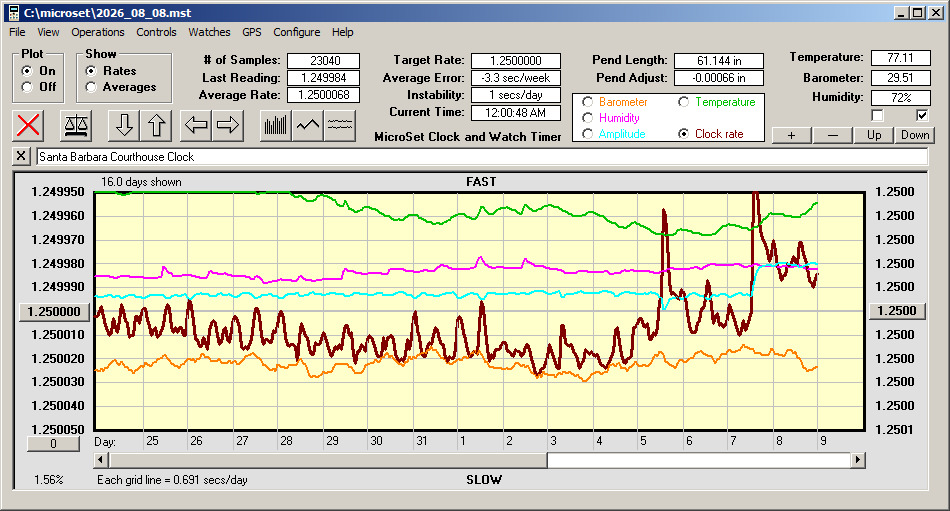The height and width of the screenshot is (511, 950).
Task: Untick the checked box under Humidity
Action: coord(922,115)
